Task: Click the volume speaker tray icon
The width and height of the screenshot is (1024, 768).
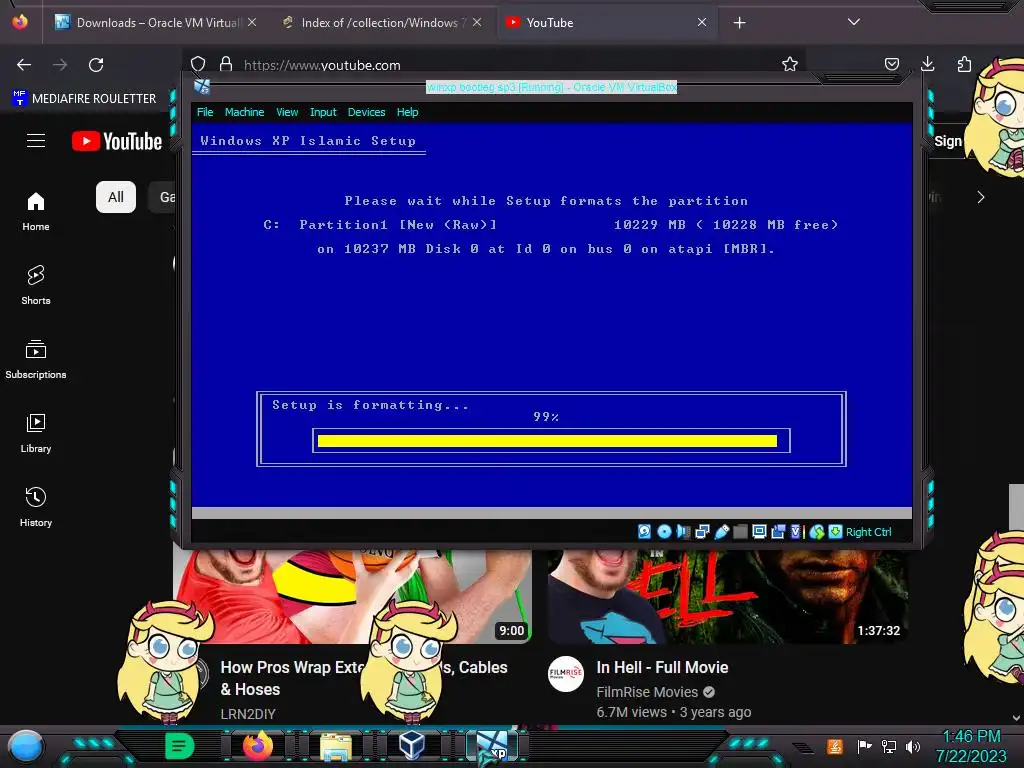Action: 913,746
